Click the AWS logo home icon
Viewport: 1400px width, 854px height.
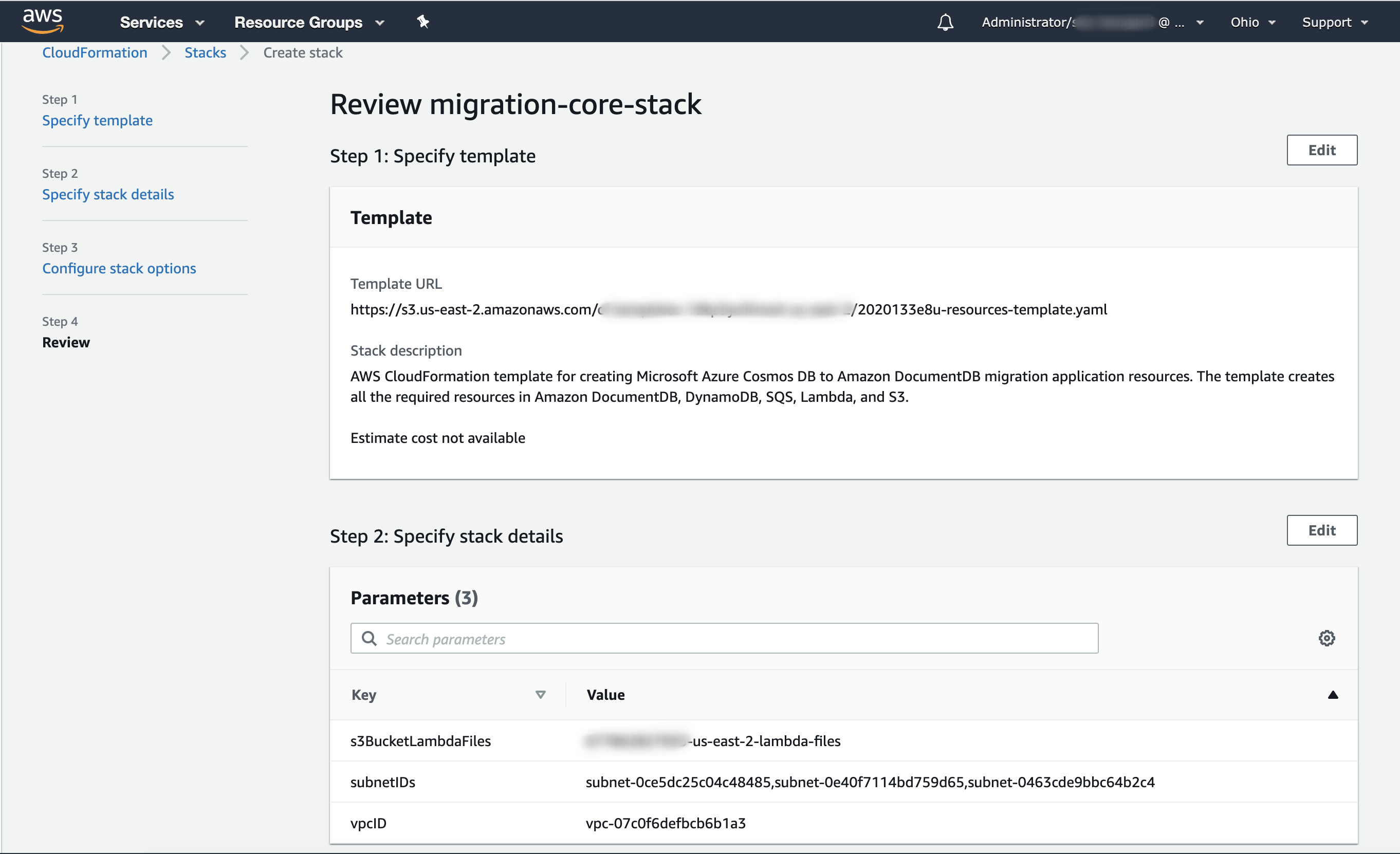(43, 21)
